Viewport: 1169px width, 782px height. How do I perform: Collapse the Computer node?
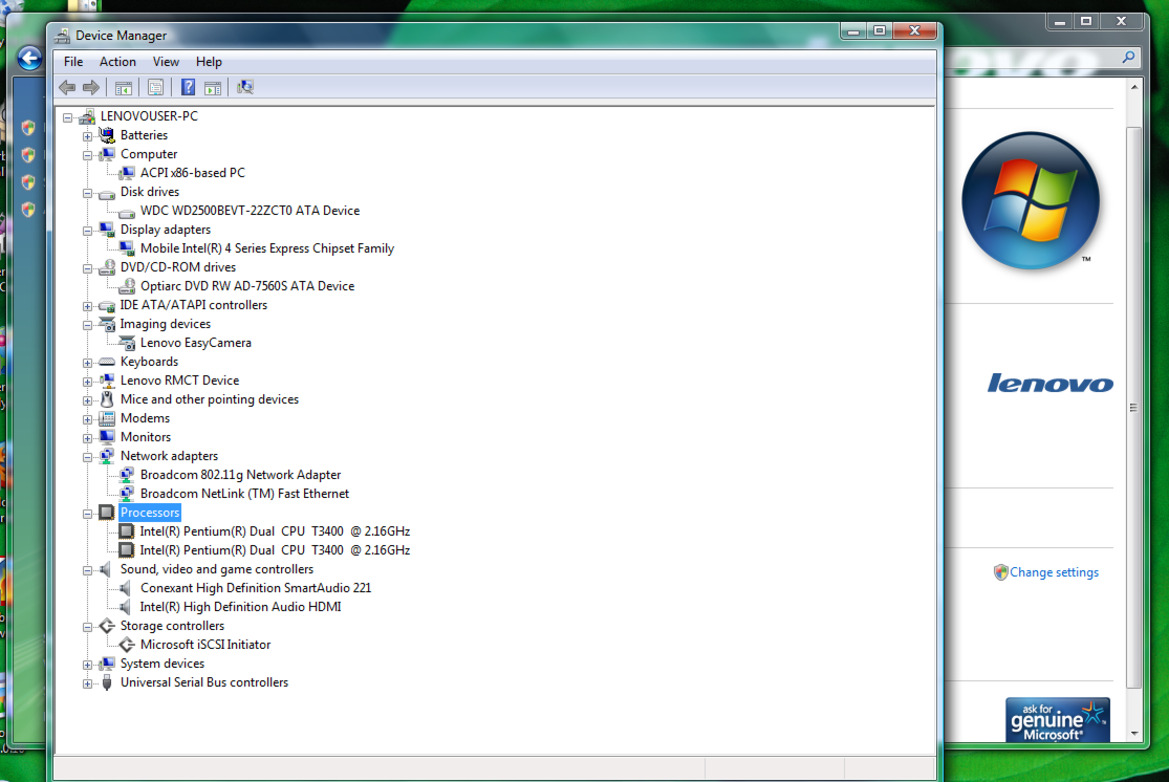pyautogui.click(x=87, y=155)
